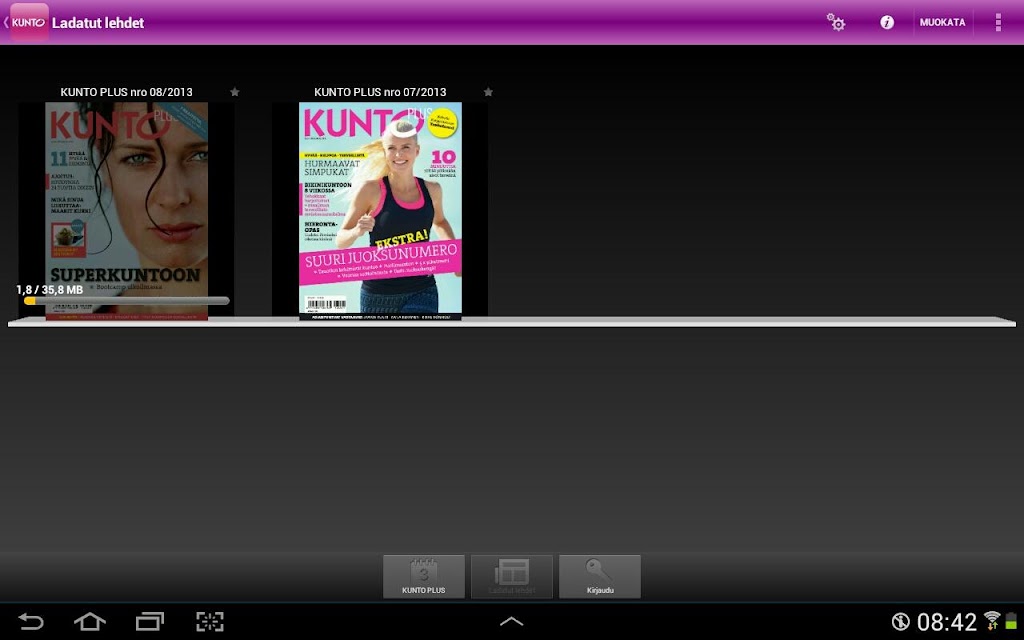
Task: Open the info icon in top bar
Action: 886,22
